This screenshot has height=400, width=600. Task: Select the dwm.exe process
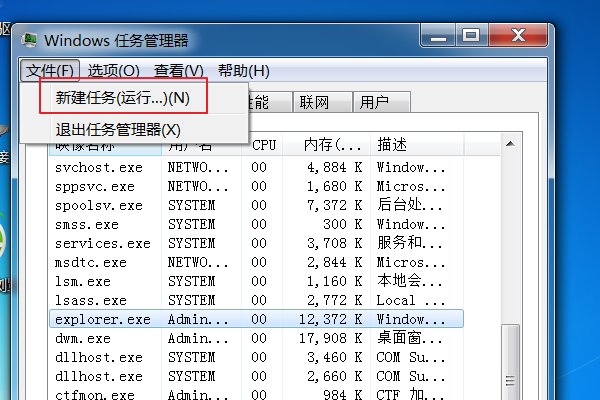[256, 338]
